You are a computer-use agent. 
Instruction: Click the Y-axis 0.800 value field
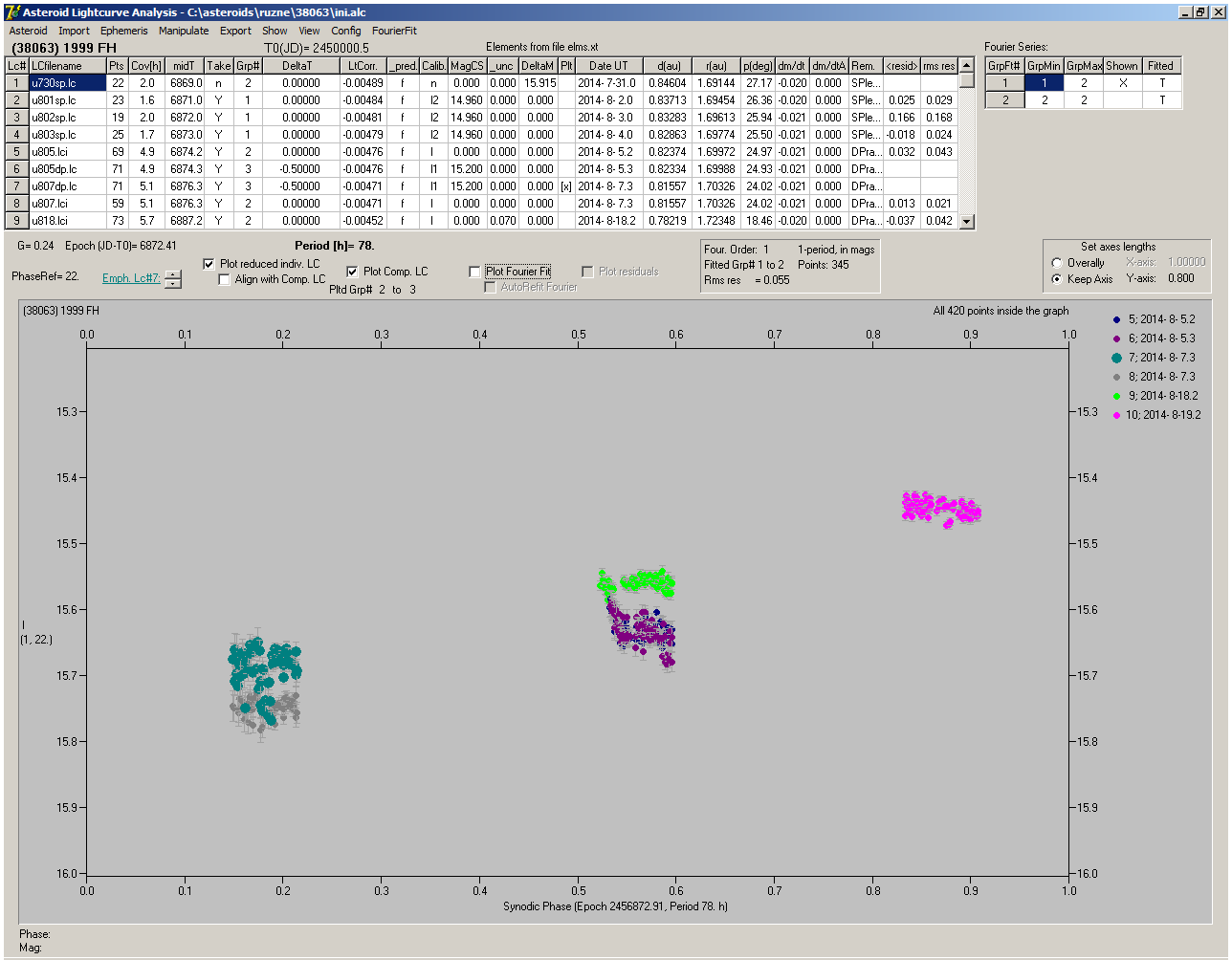click(x=1182, y=279)
